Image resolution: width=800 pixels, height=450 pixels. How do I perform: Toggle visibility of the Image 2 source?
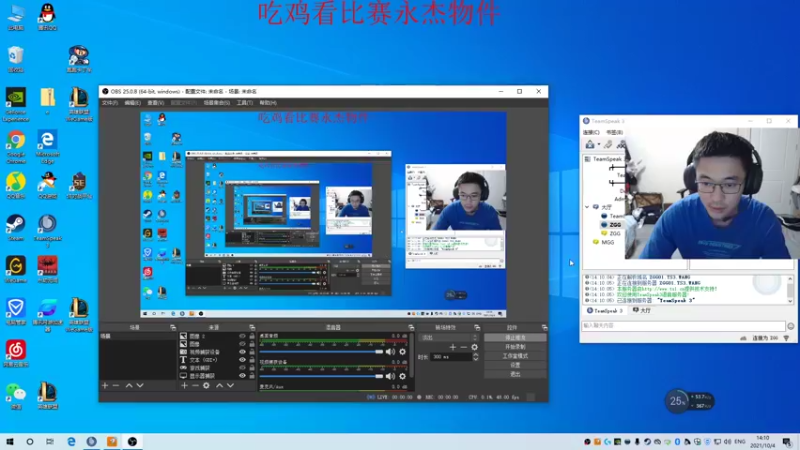(242, 336)
